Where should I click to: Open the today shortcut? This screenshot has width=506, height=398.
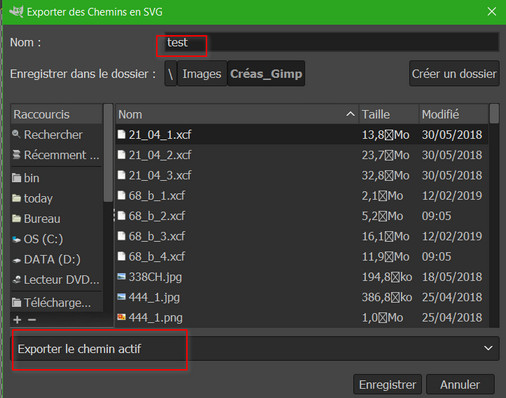[x=57, y=198]
